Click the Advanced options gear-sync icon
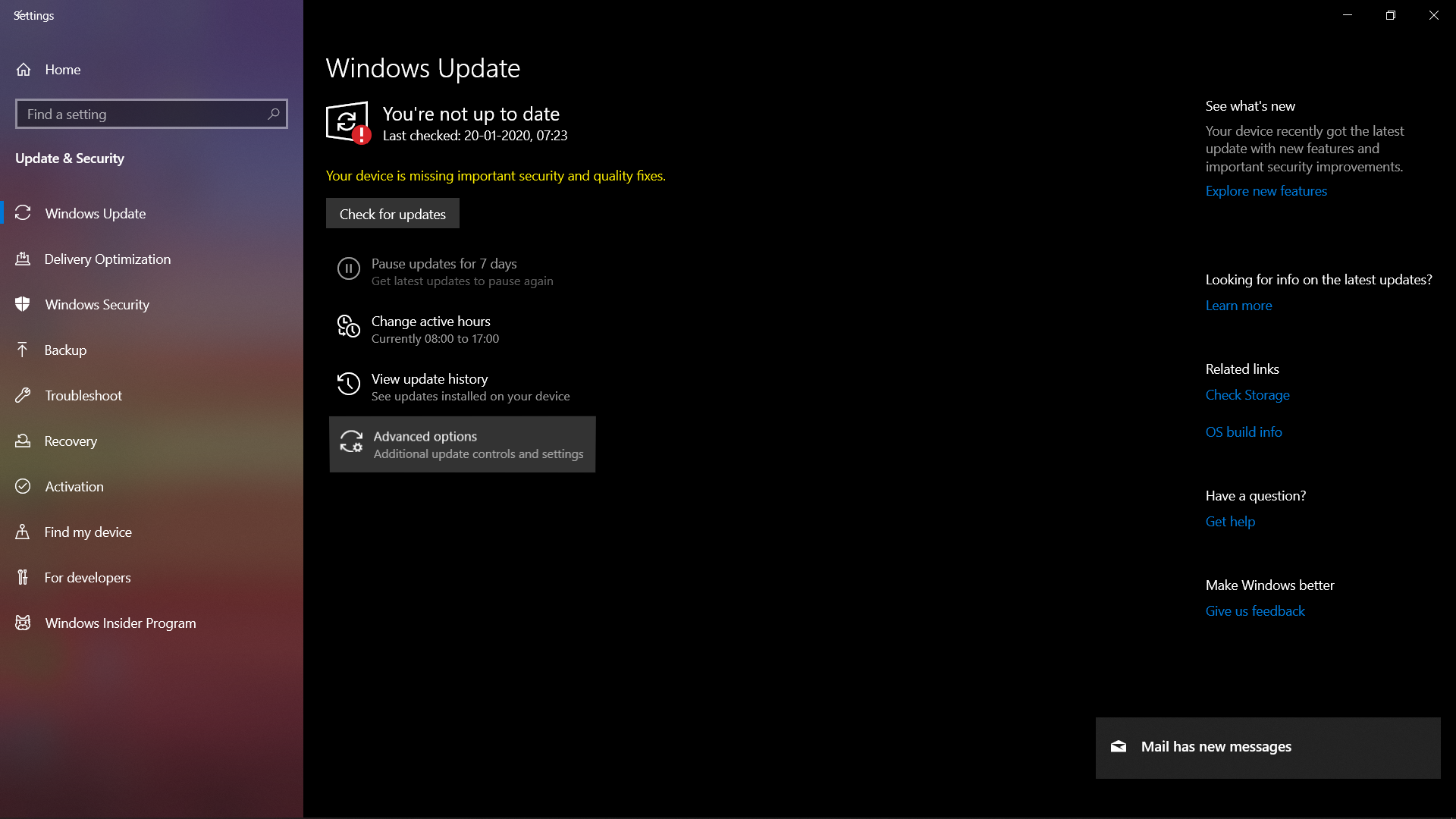Image resolution: width=1456 pixels, height=819 pixels. (x=351, y=441)
